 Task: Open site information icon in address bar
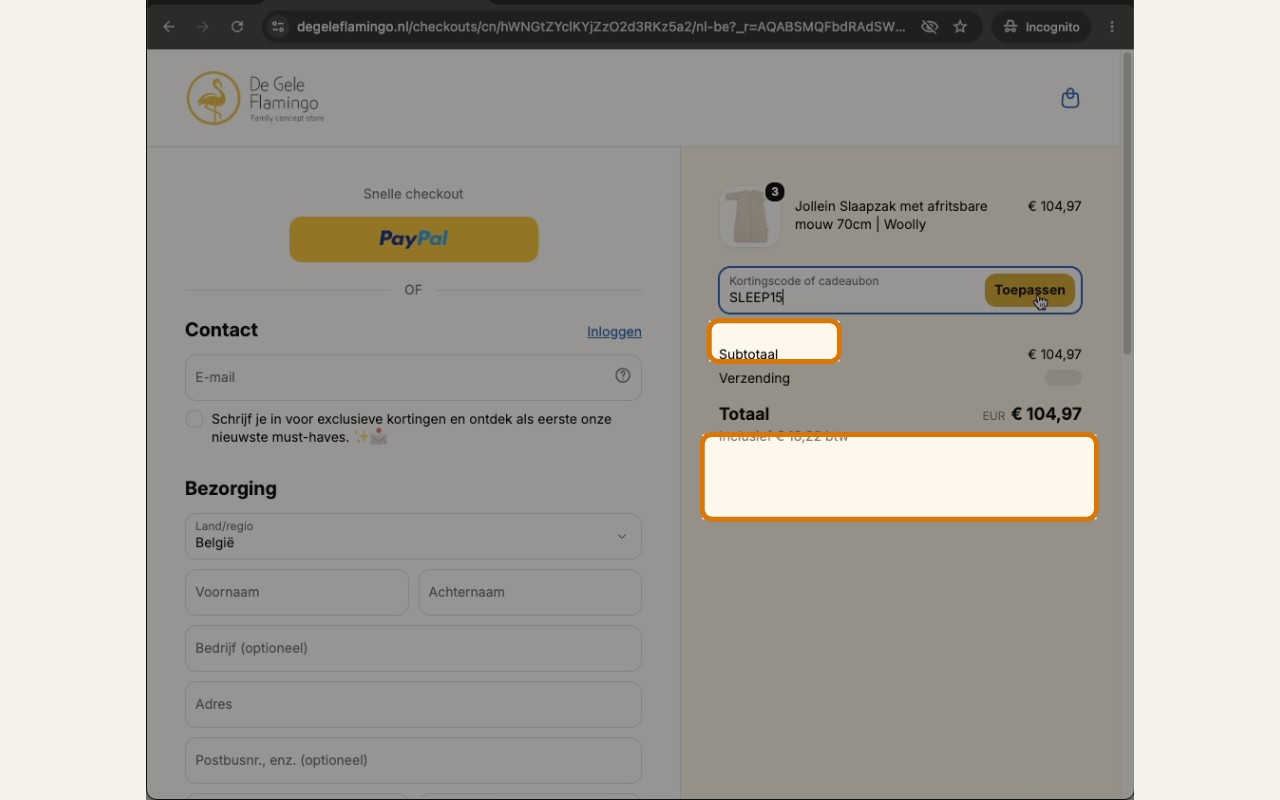278,27
